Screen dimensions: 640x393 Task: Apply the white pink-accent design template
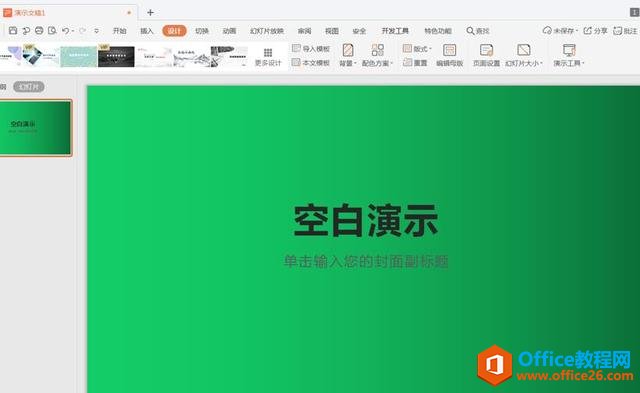click(x=154, y=56)
